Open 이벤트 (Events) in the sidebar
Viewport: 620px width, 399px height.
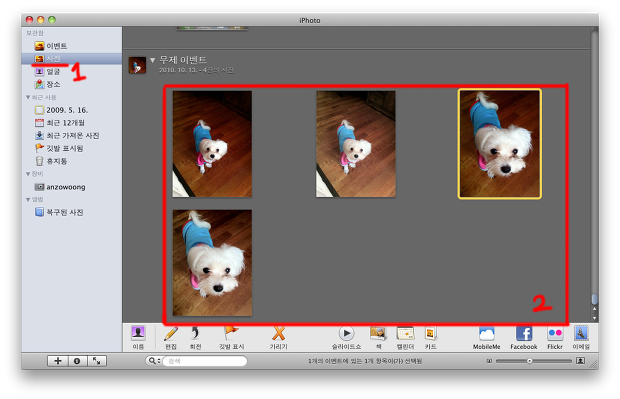click(x=51, y=46)
